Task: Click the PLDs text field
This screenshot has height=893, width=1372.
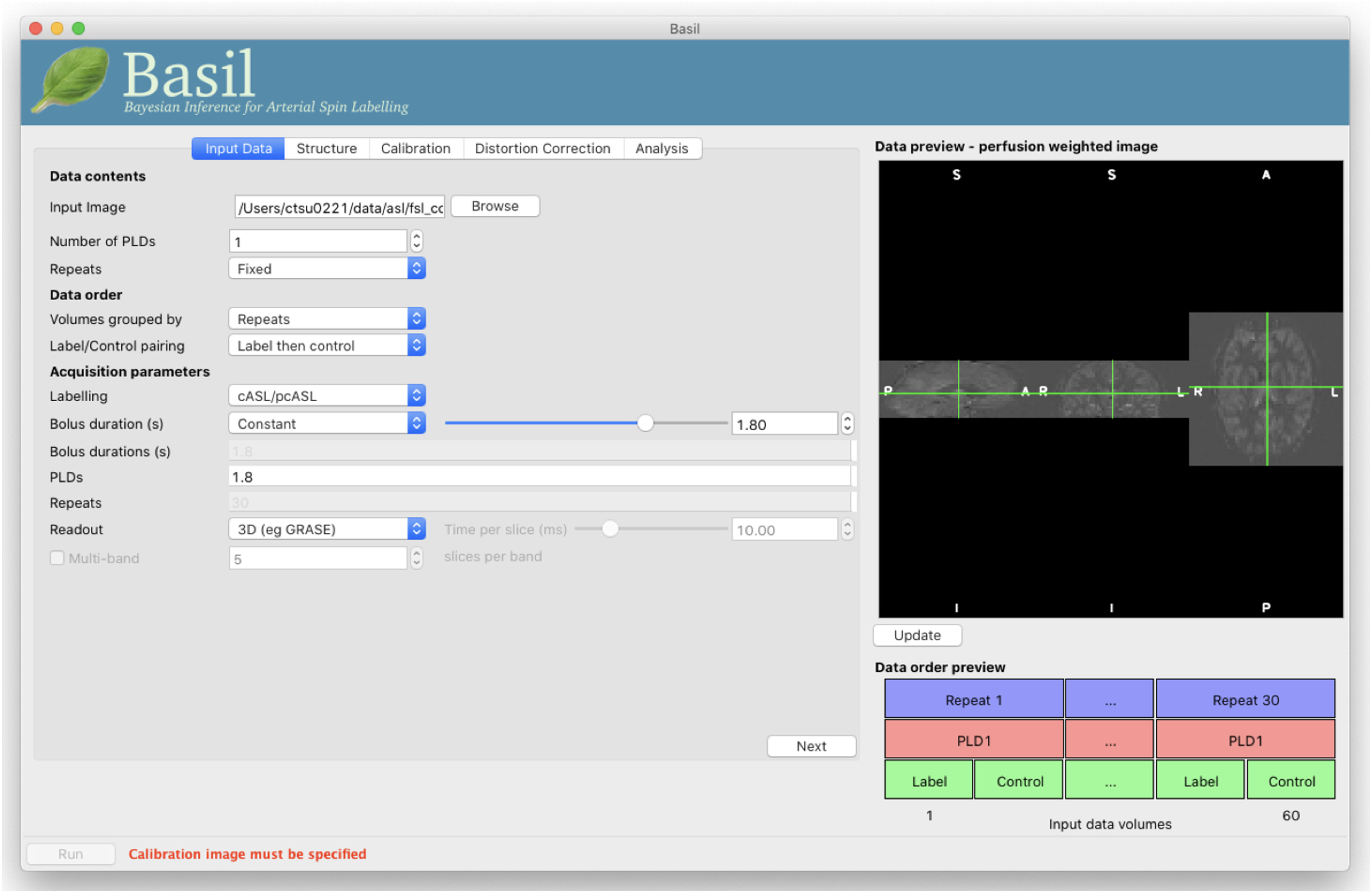Action: click(539, 477)
